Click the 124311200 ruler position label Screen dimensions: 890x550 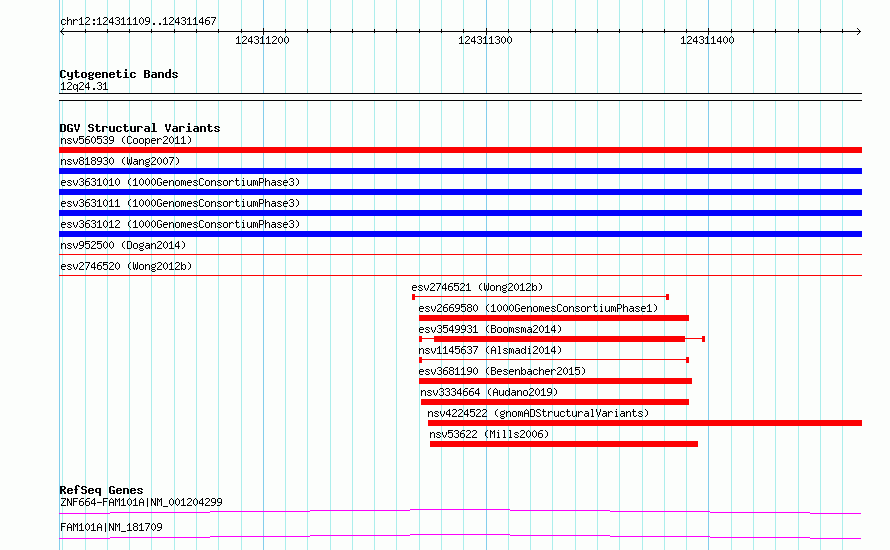(262, 40)
